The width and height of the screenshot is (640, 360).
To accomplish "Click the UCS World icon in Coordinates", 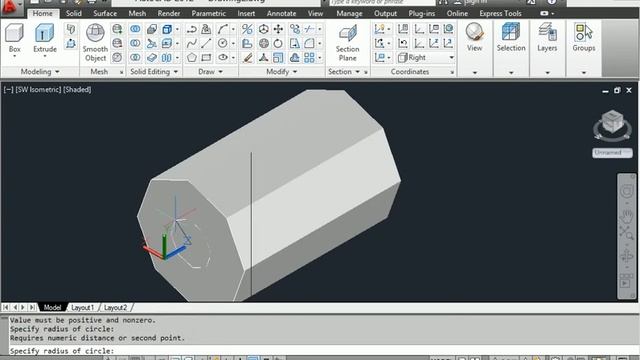I will tap(448, 29).
